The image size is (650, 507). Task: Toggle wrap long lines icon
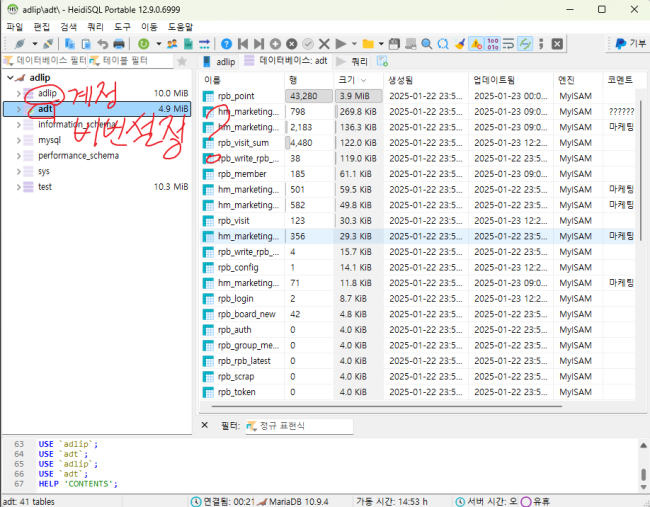(x=509, y=44)
